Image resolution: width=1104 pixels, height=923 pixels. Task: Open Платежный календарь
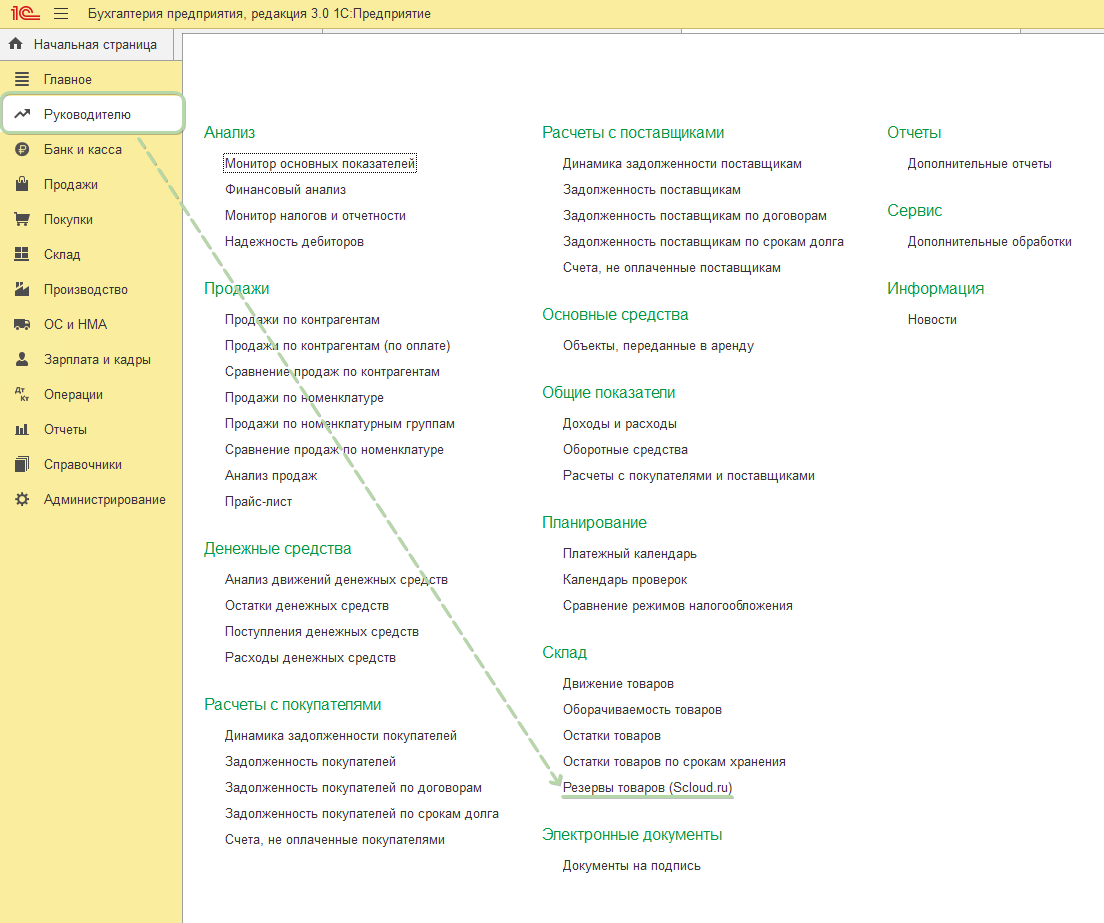(x=629, y=554)
